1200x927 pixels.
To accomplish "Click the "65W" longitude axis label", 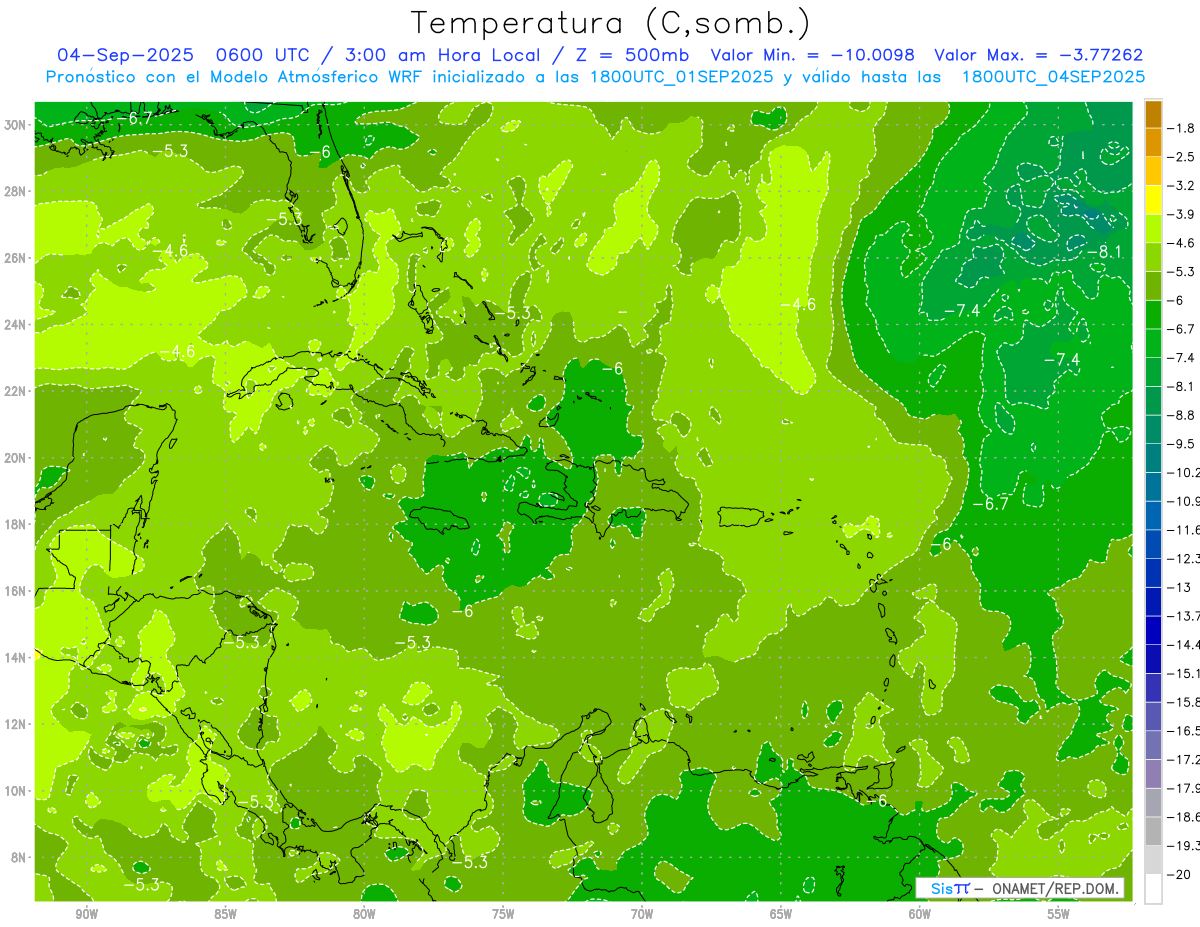I will (x=781, y=913).
